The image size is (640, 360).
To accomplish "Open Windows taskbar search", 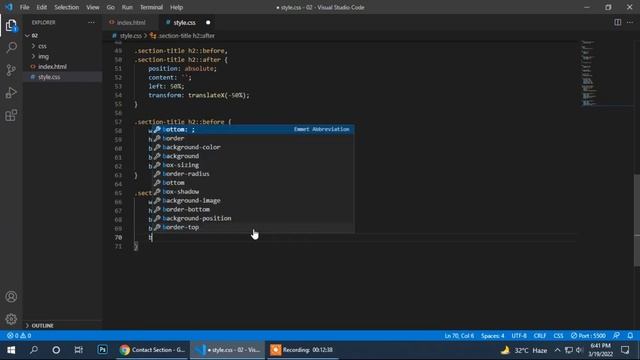I will [x=34, y=350].
